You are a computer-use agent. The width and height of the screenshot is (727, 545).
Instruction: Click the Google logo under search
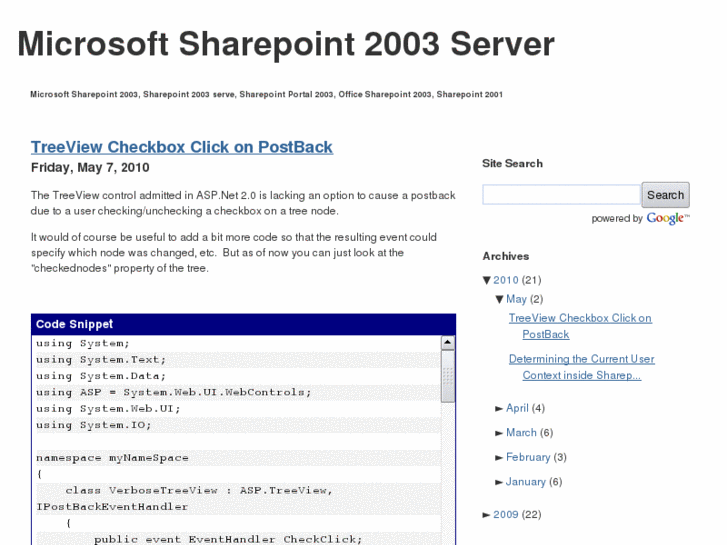(x=668, y=218)
